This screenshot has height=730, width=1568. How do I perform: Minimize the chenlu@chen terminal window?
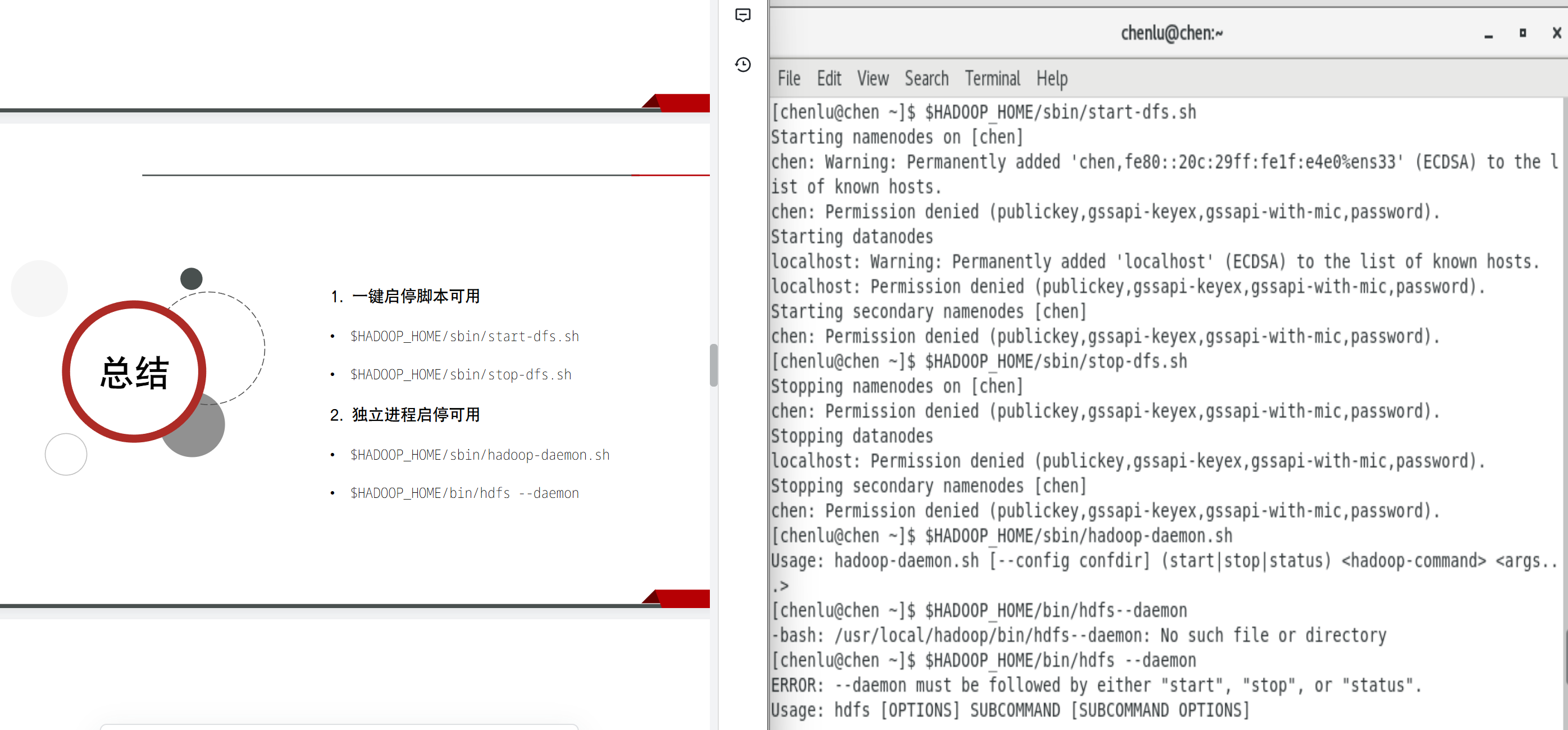coord(1488,34)
